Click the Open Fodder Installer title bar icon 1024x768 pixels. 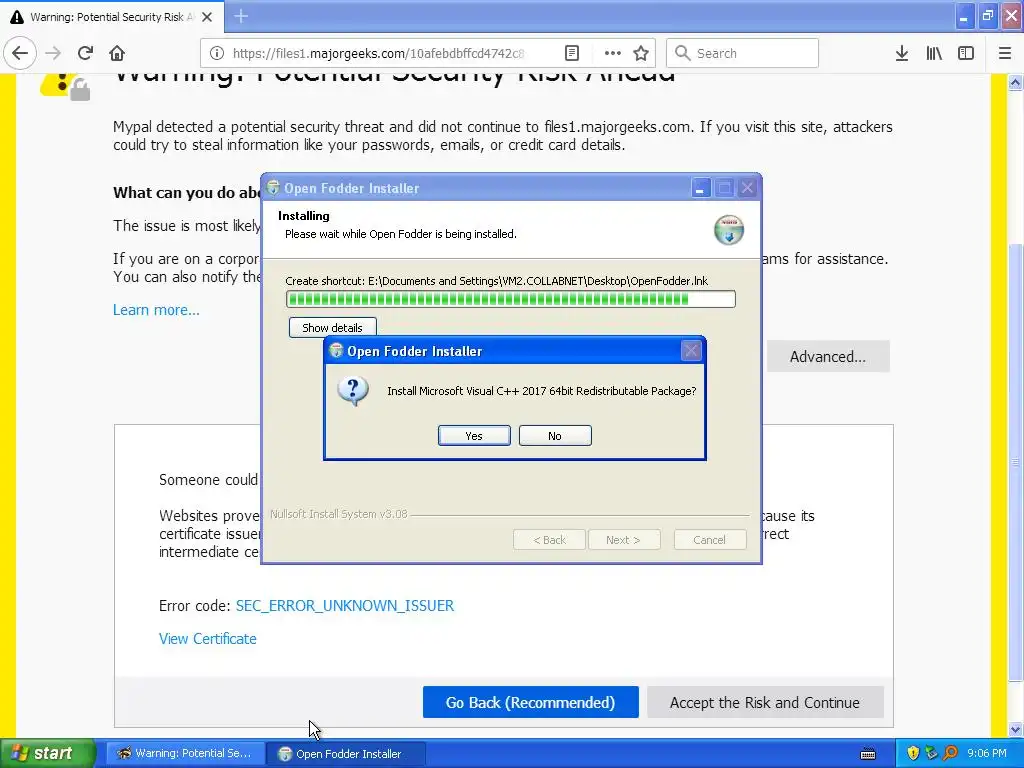(273, 188)
